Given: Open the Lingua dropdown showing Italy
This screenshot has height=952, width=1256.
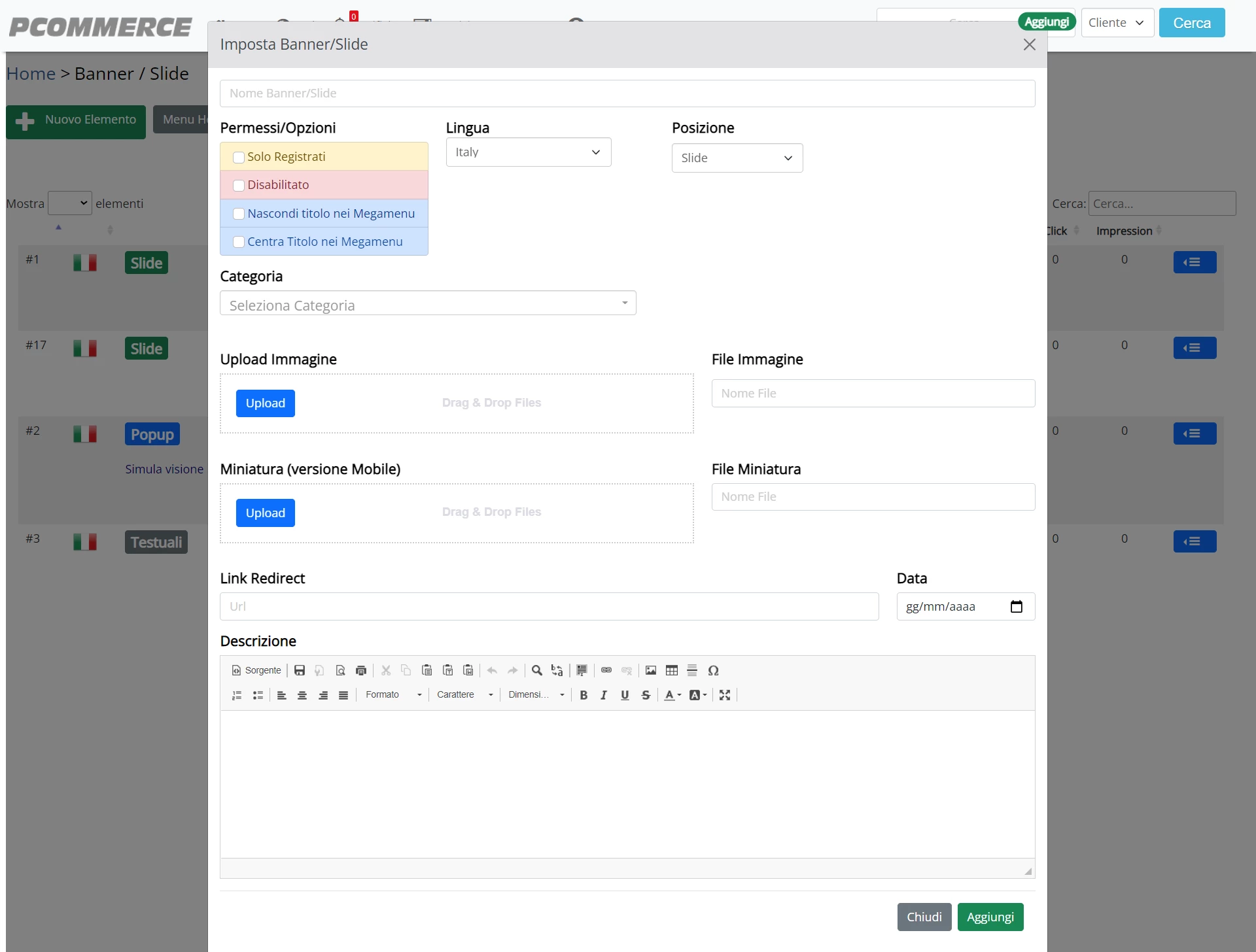Looking at the screenshot, I should [529, 152].
